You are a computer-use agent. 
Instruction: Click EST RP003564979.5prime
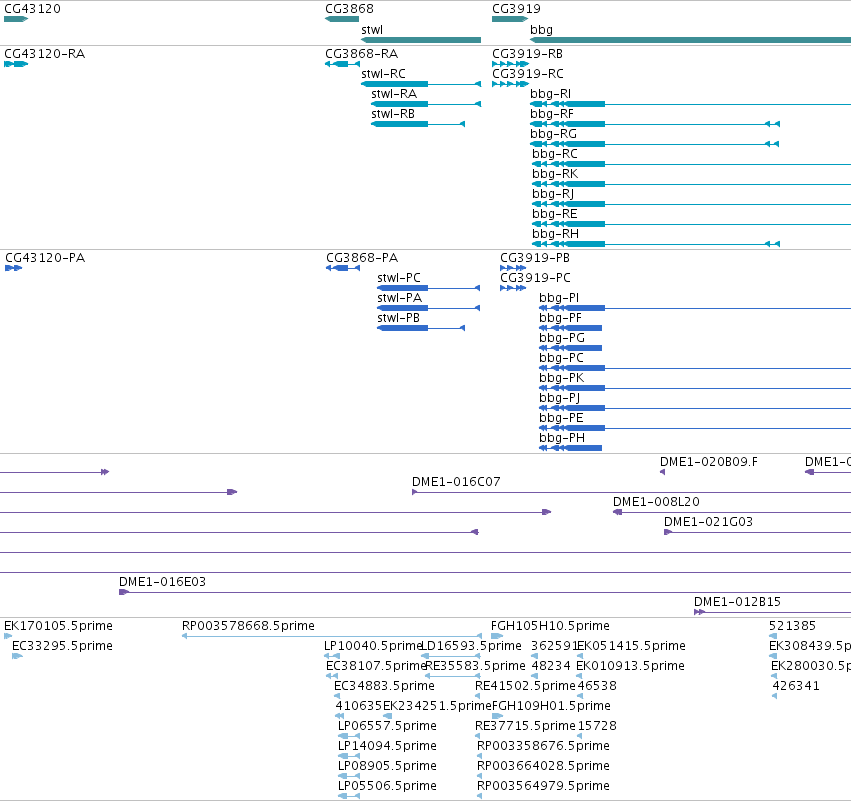tap(480, 796)
